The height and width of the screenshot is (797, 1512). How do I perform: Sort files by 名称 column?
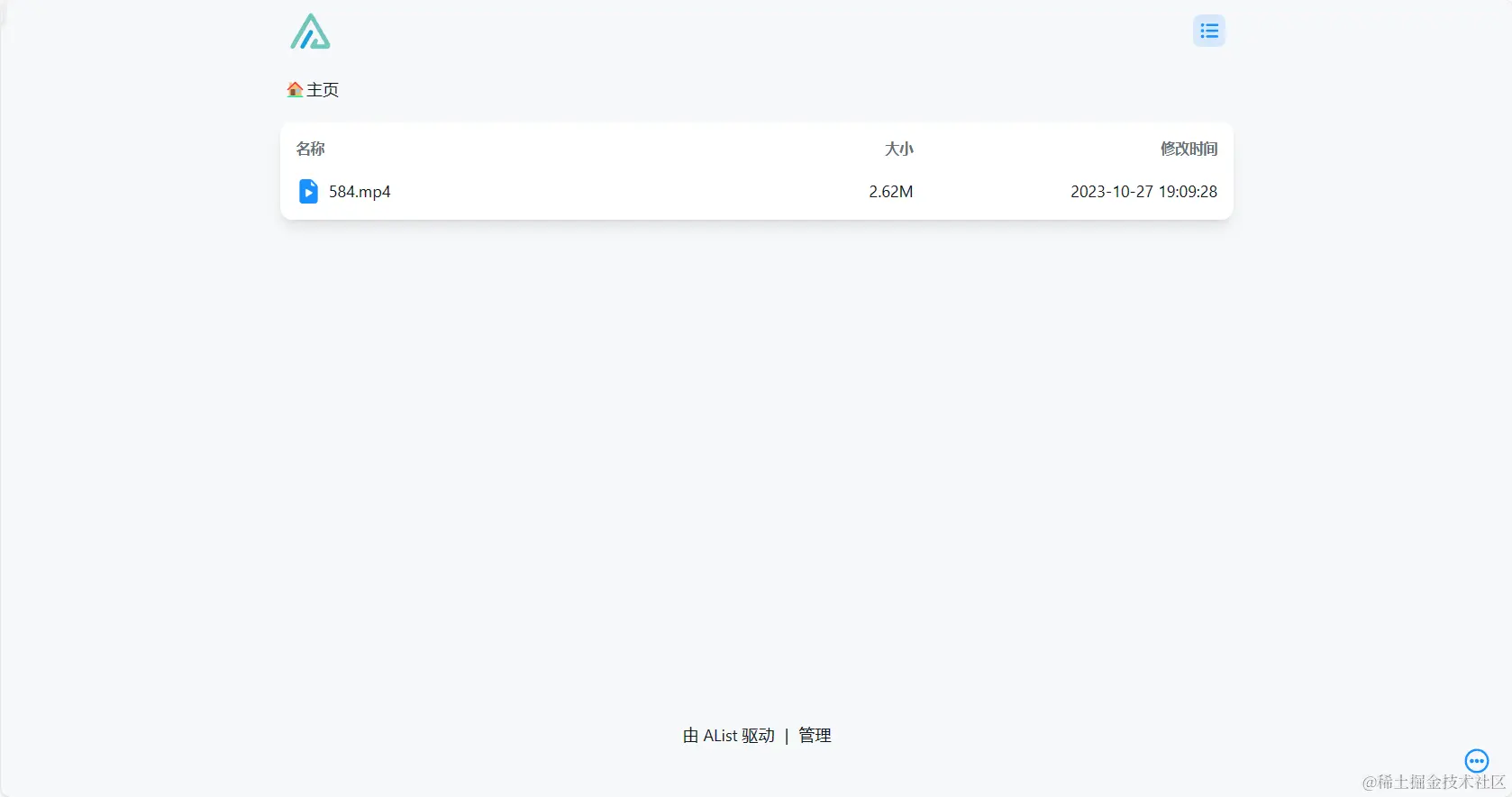pos(310,149)
